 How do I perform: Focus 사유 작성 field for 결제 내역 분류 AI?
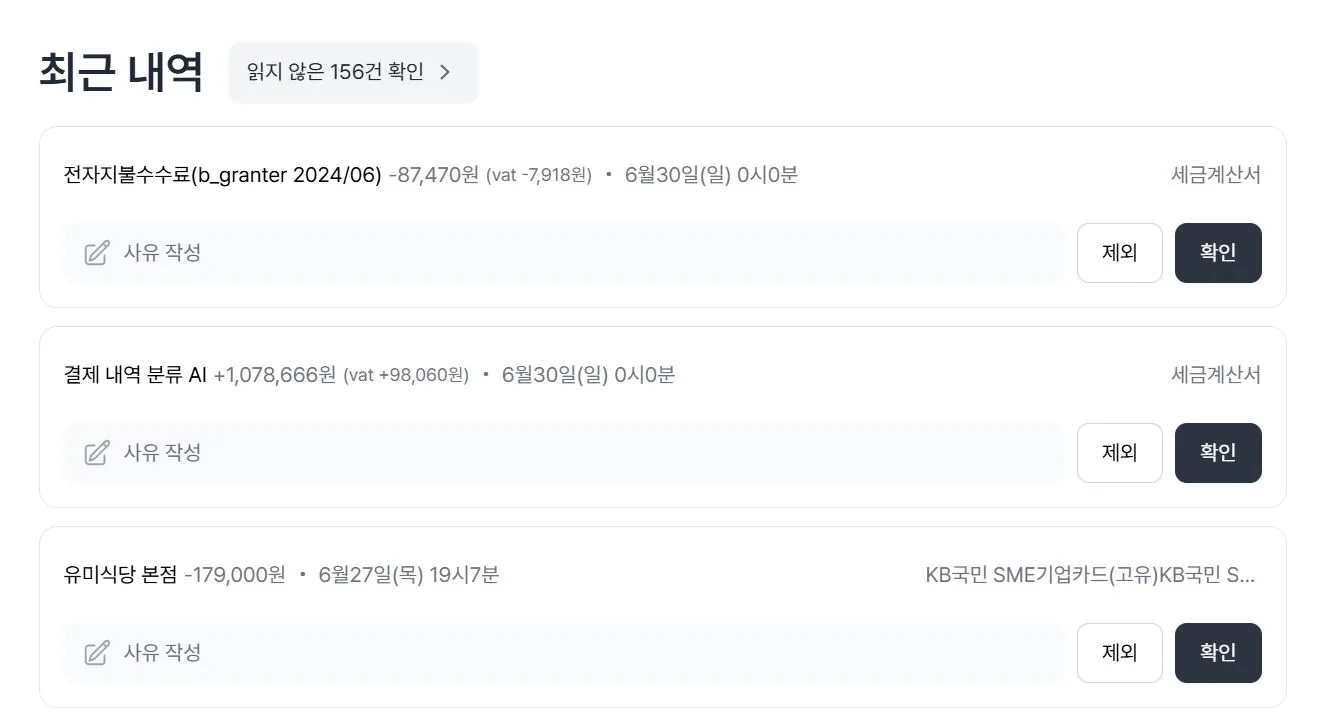pos(564,453)
